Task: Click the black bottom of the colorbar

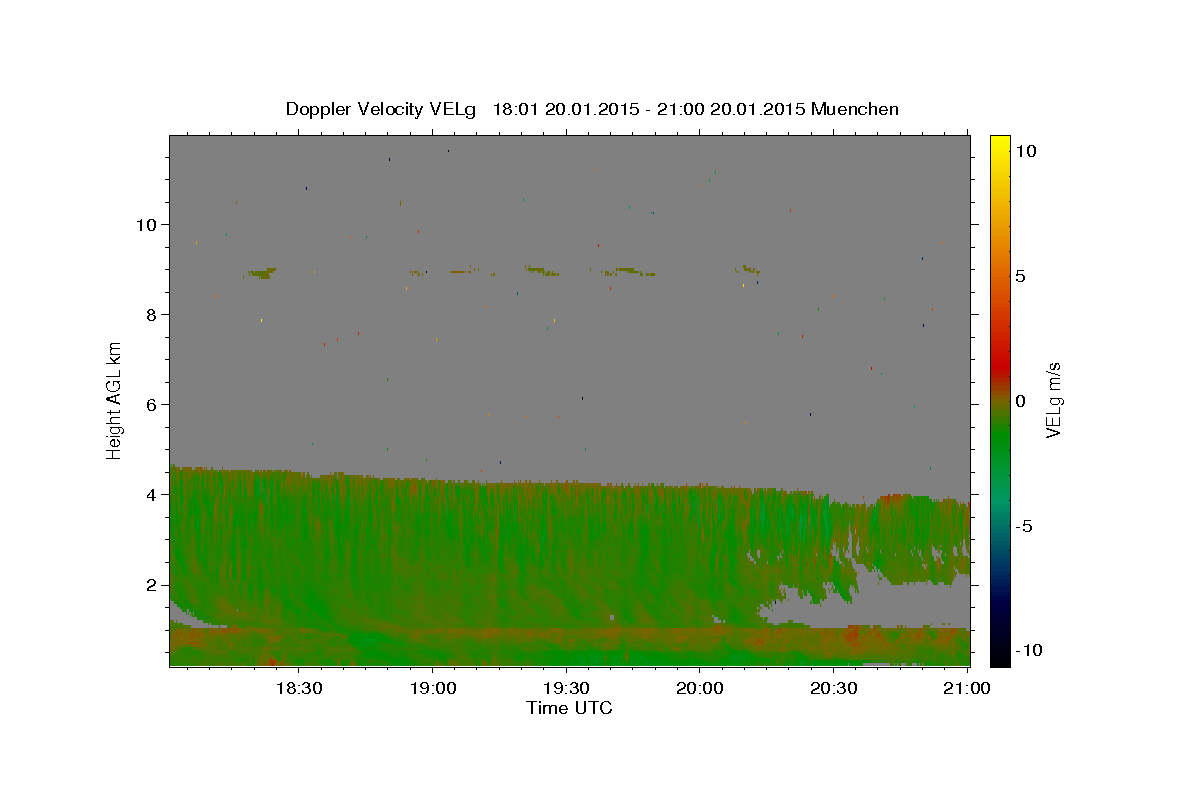Action: [1000, 658]
